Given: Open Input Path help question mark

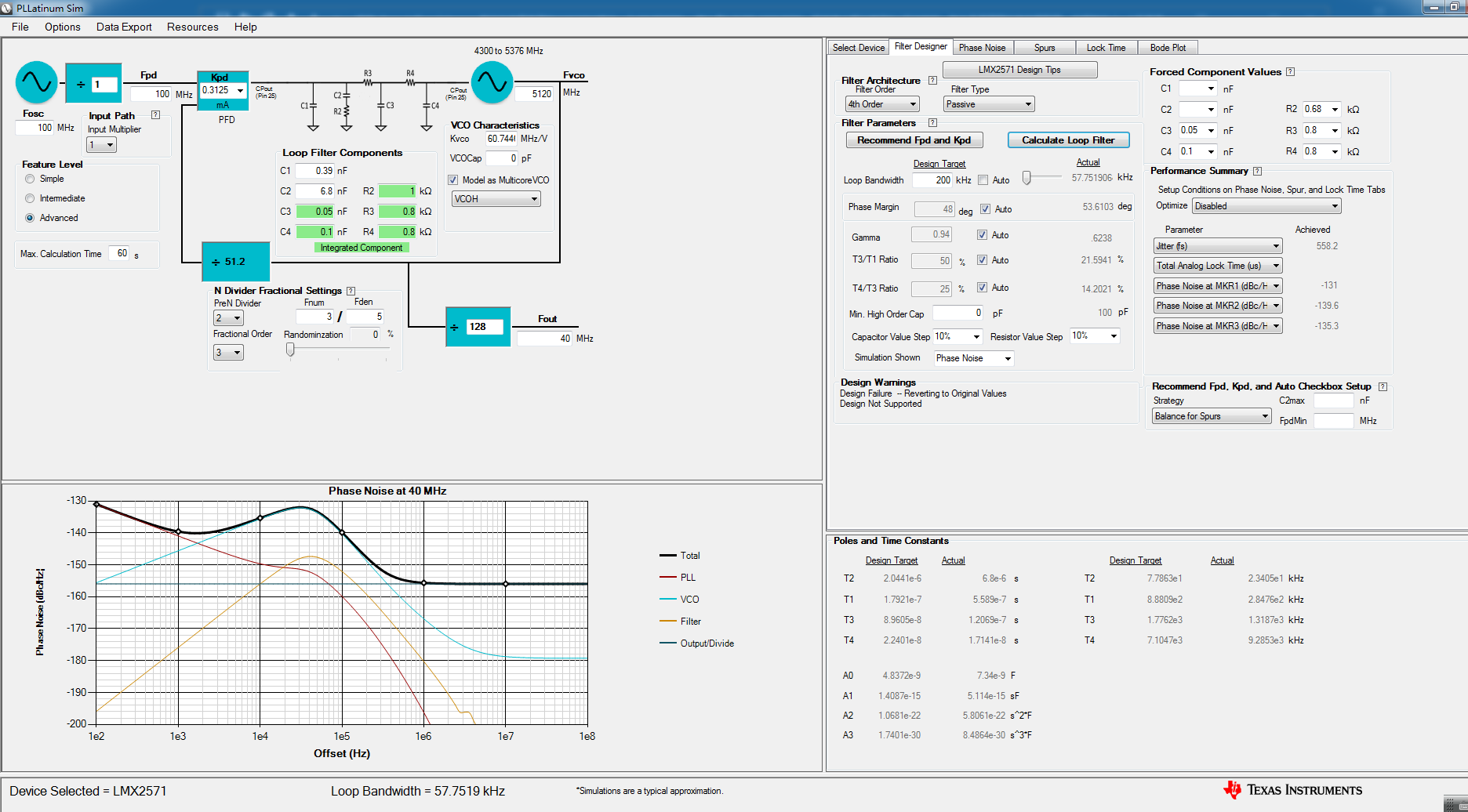Looking at the screenshot, I should click(x=155, y=115).
